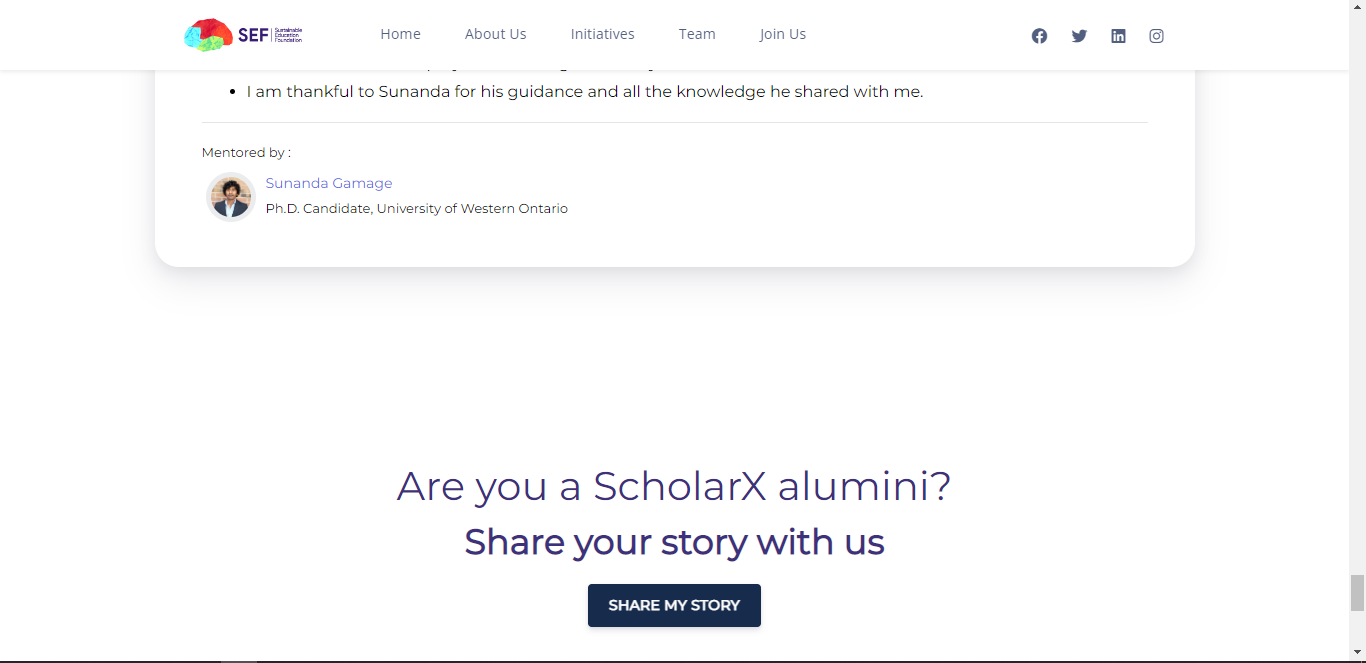
Task: Open the Team page from navigation
Action: point(697,33)
